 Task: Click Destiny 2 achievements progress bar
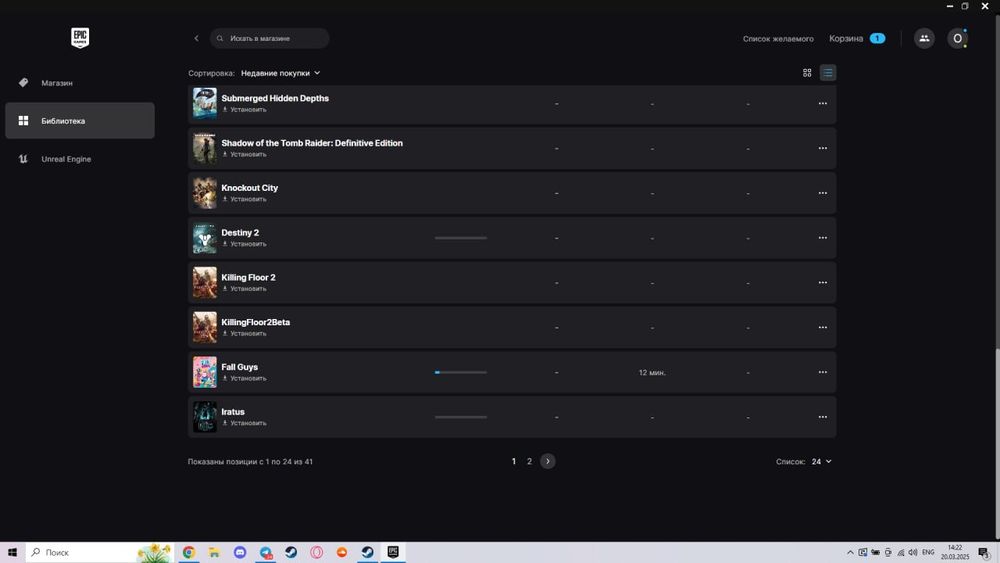460,238
